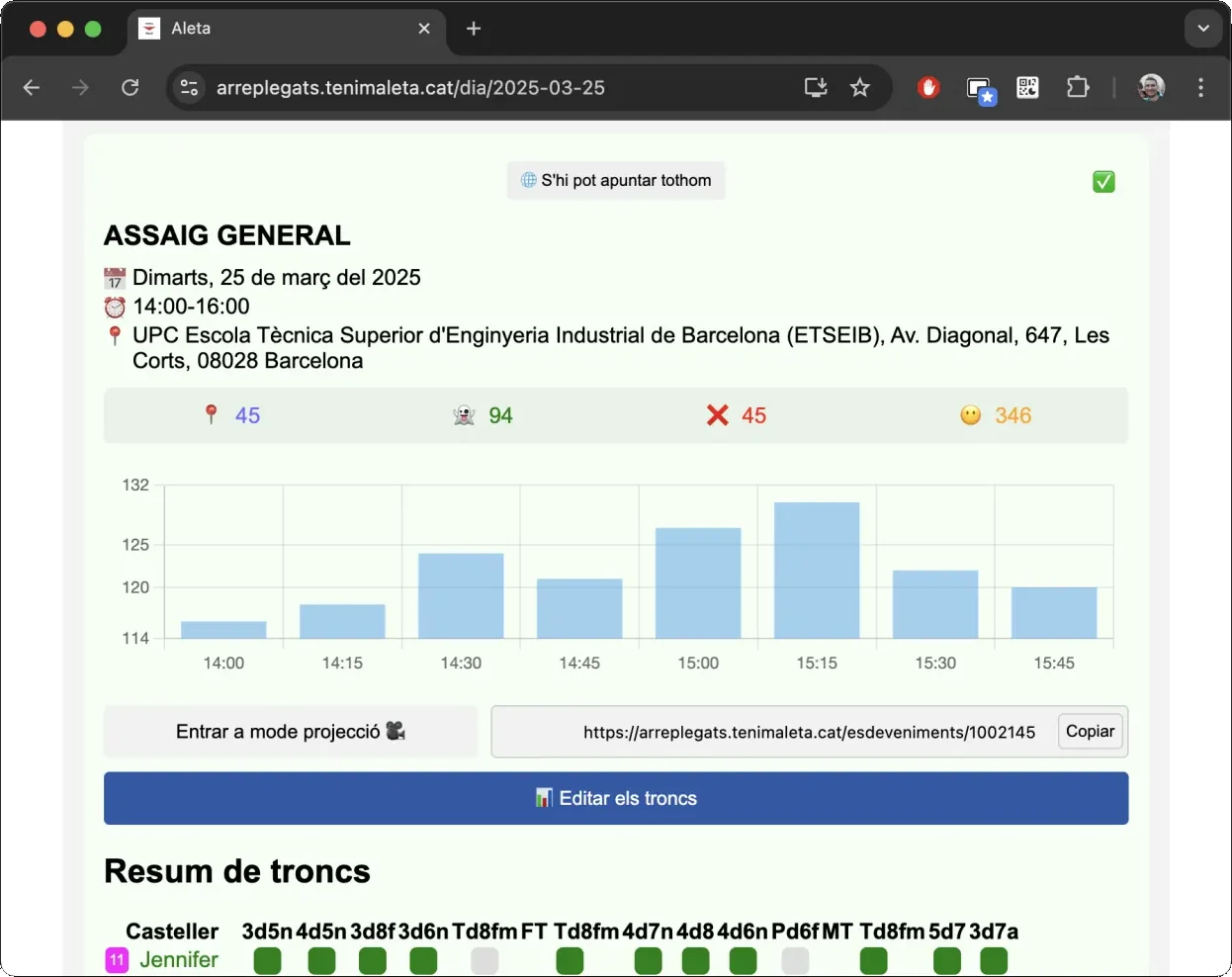1232x977 pixels.
Task: Click the 15:00 bar in the chart
Action: (x=698, y=583)
